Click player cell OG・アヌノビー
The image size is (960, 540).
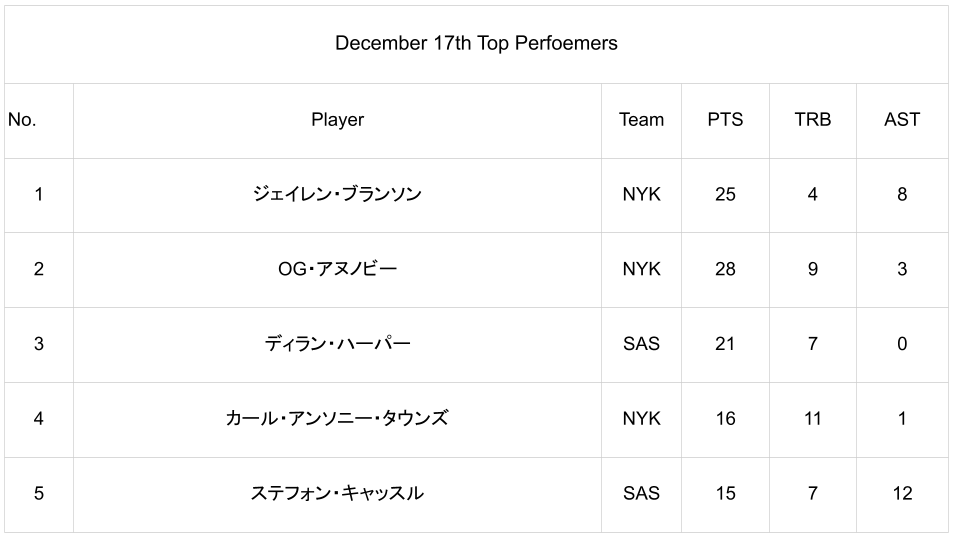(x=337, y=269)
